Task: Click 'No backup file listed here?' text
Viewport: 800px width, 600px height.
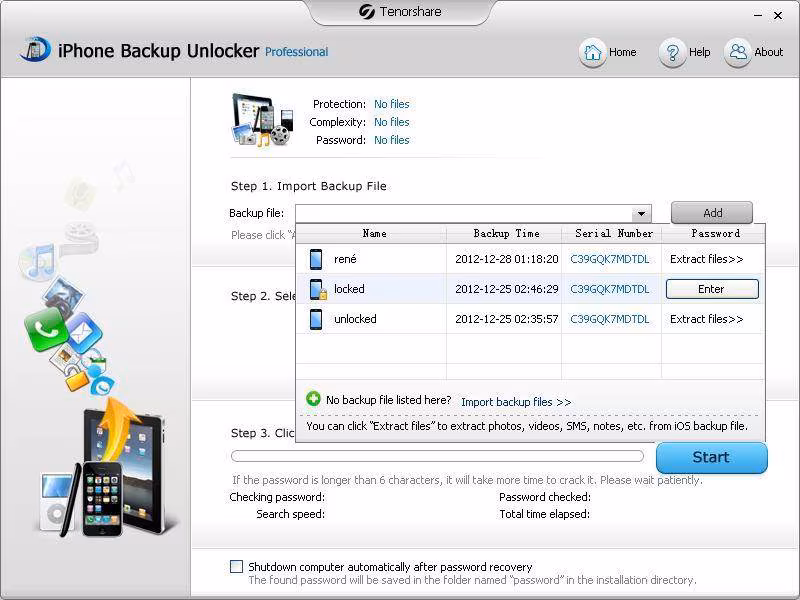Action: point(389,400)
